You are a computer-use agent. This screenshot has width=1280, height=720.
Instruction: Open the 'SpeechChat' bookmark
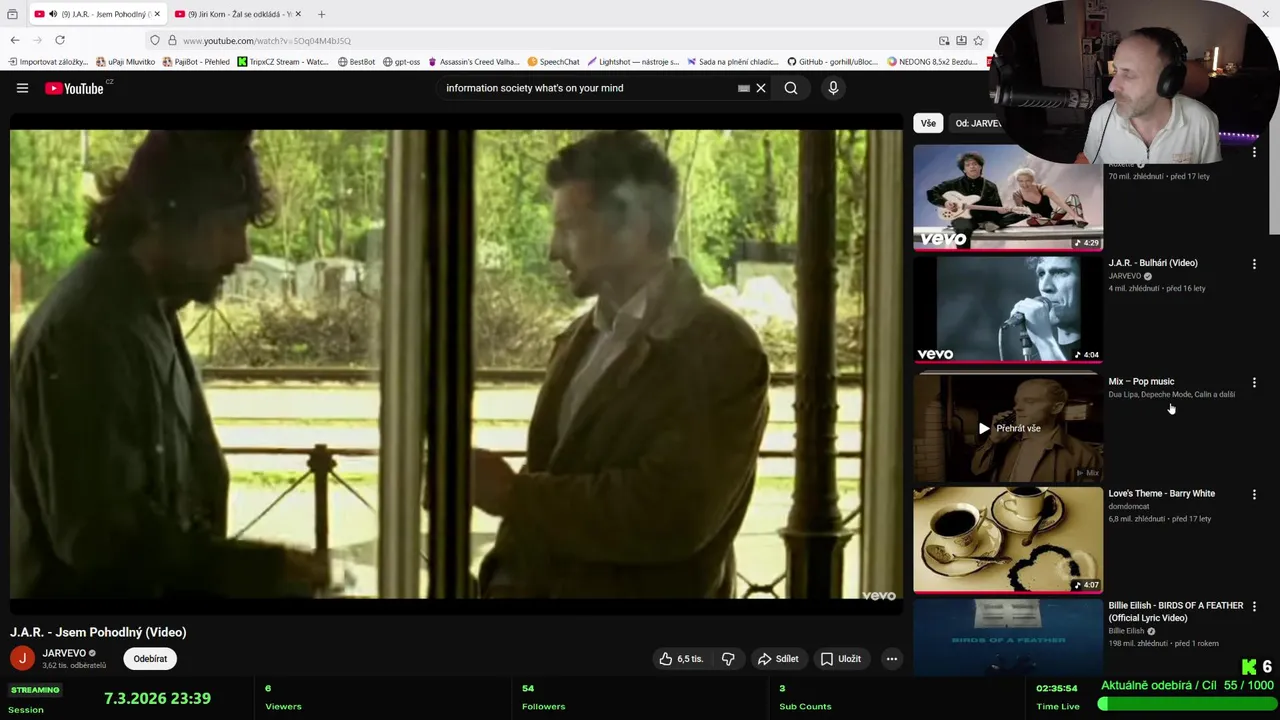click(554, 62)
